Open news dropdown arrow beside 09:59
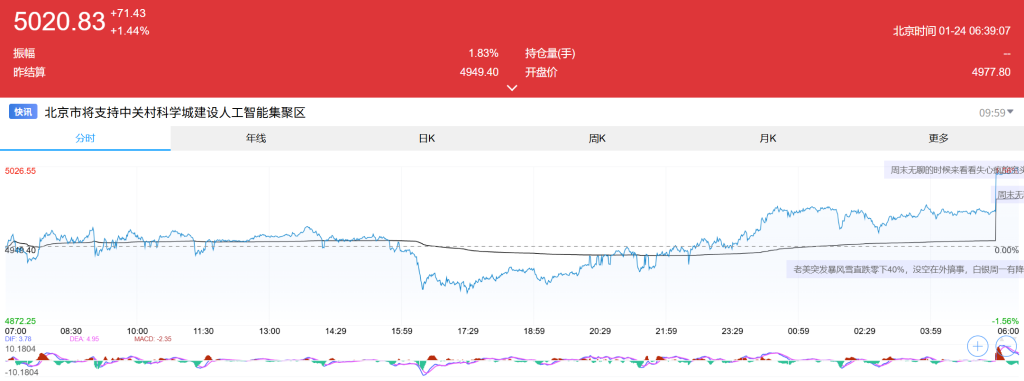This screenshot has width=1024, height=381. tap(1011, 112)
